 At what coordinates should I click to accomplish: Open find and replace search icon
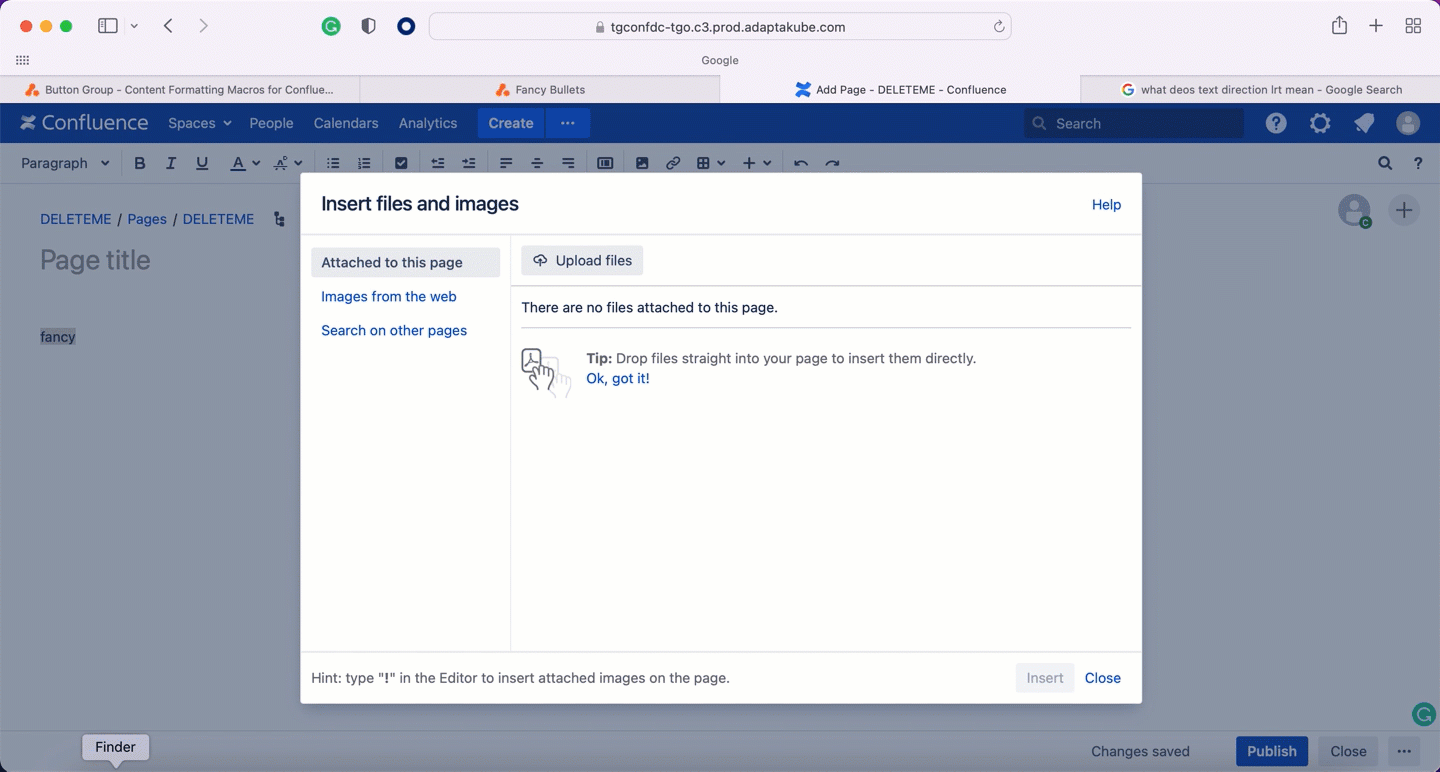[x=1385, y=163]
